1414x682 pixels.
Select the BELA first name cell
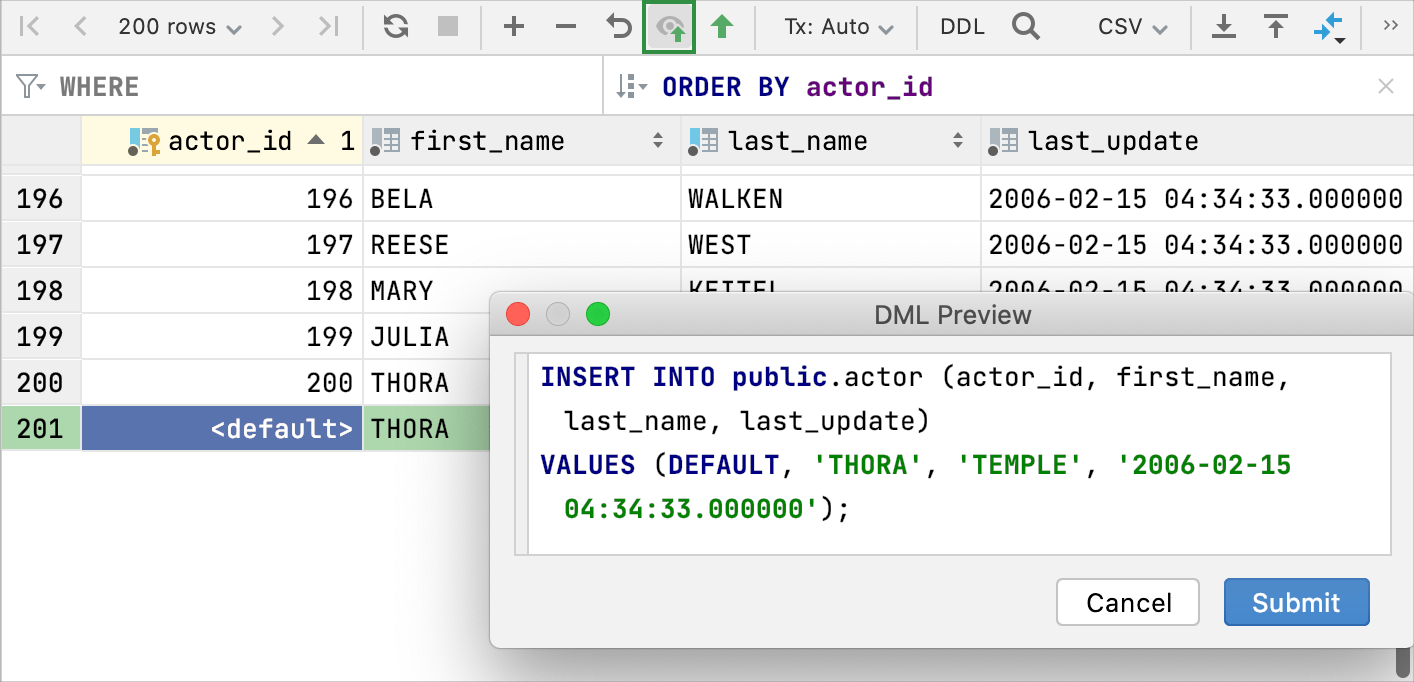pos(522,199)
